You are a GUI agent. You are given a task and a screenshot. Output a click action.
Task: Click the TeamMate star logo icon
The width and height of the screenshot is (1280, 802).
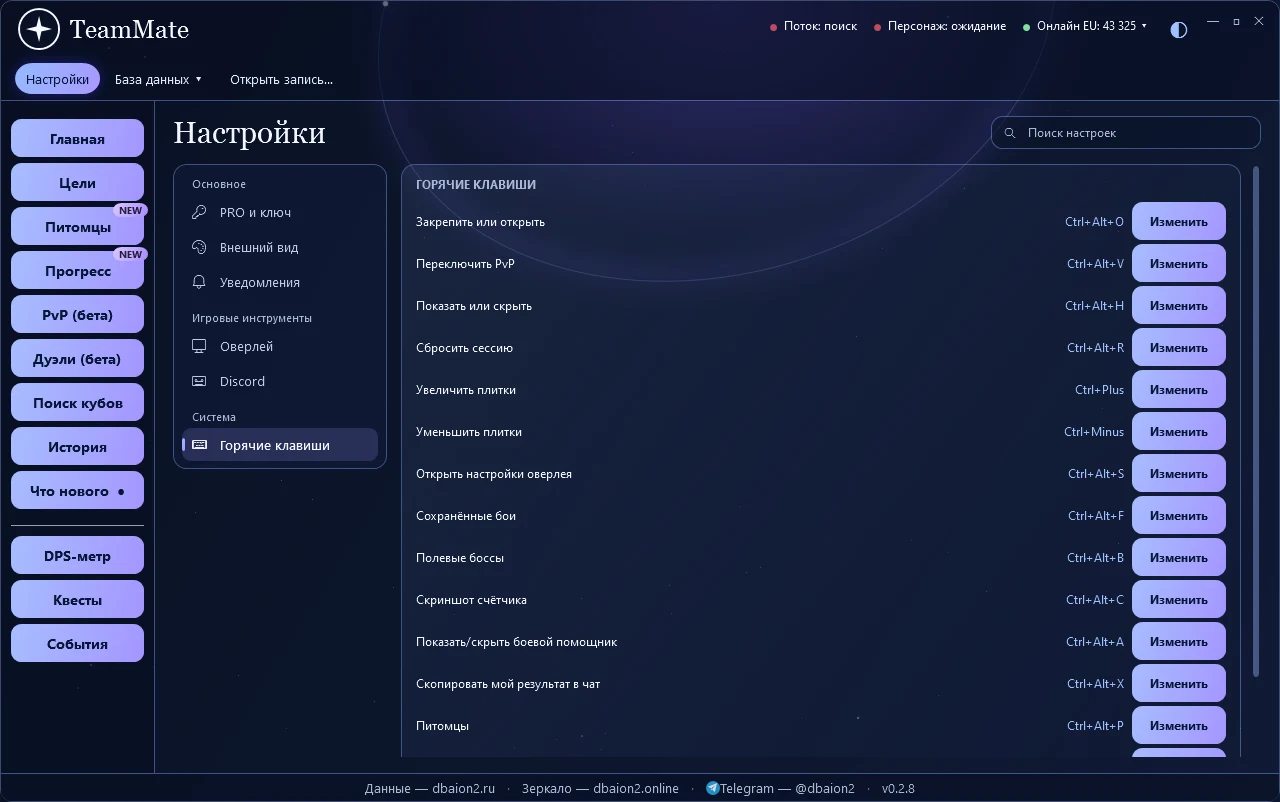click(x=39, y=30)
